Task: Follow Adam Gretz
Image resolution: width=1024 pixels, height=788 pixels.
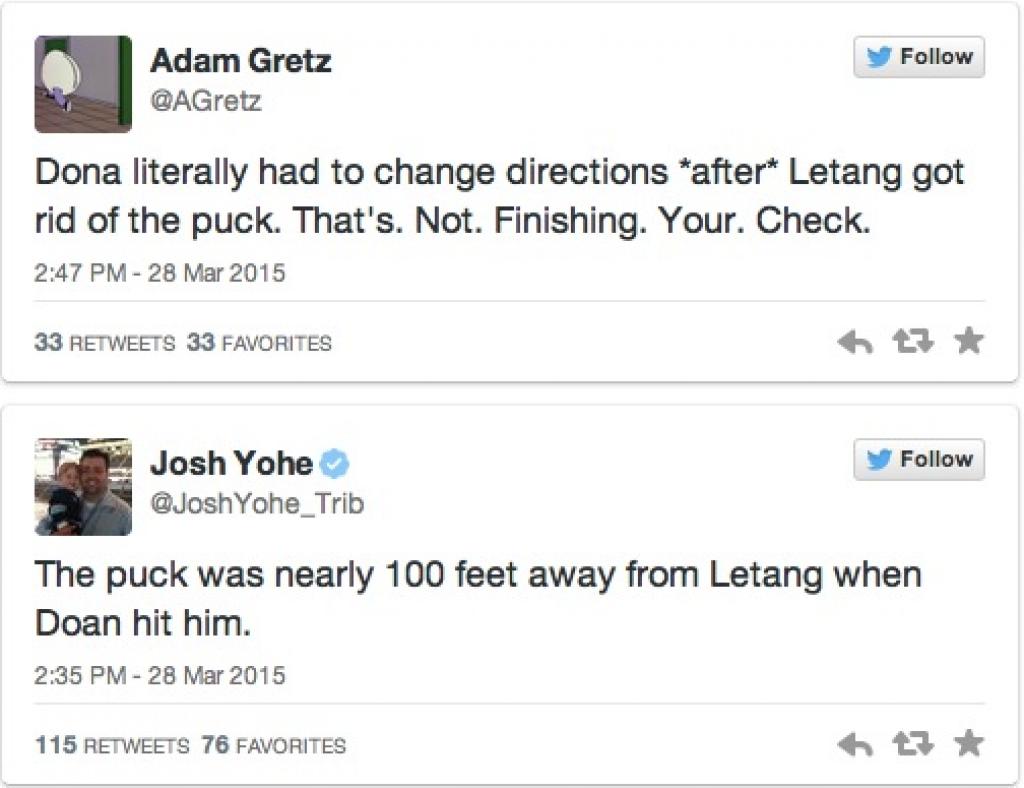Action: 919,58
